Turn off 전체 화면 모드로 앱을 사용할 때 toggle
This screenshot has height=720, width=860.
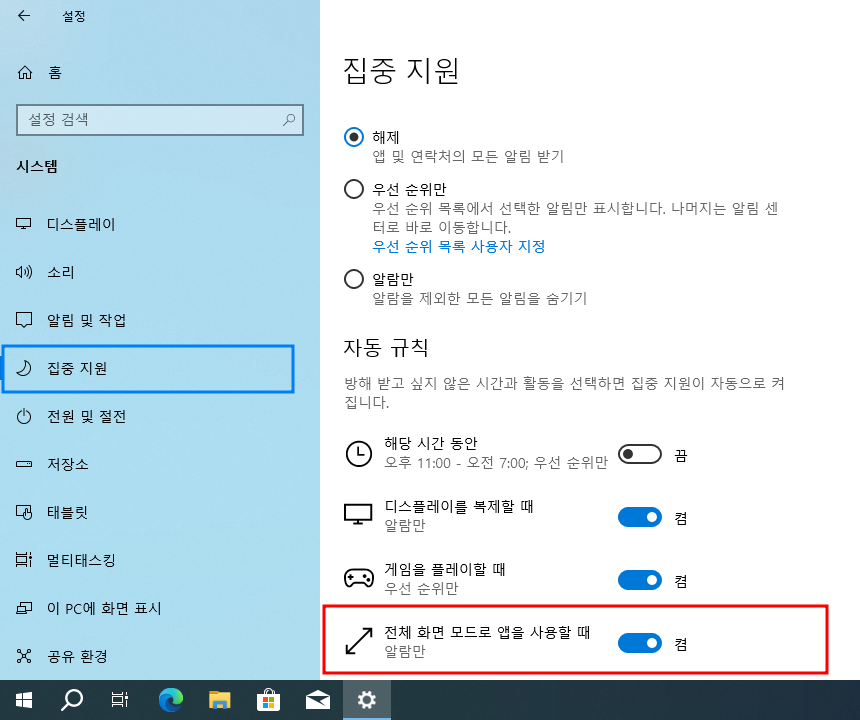tap(640, 643)
